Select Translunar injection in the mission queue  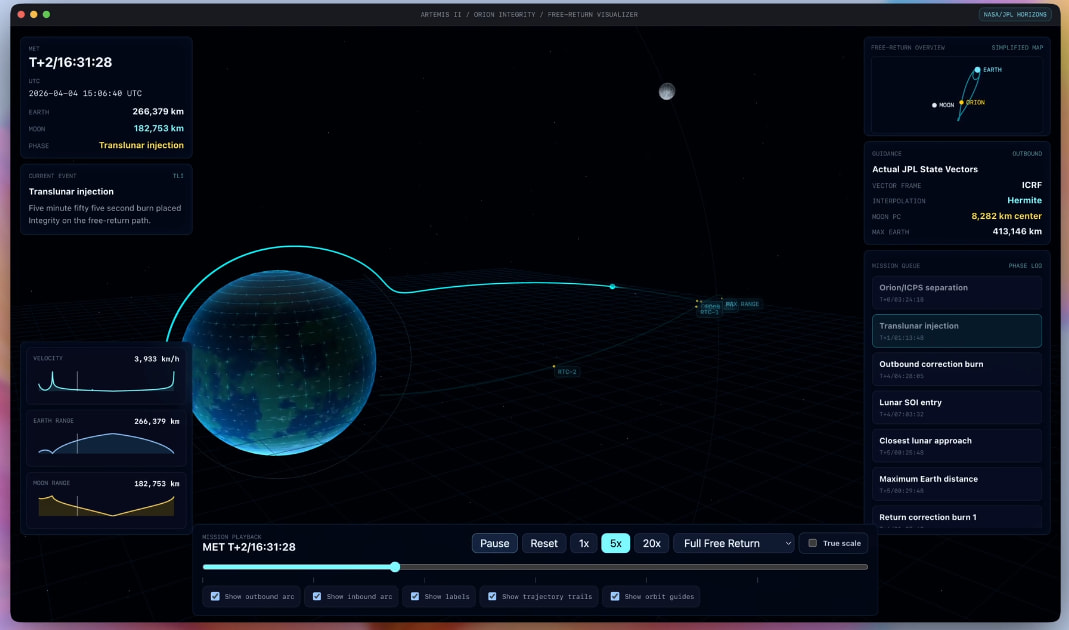point(957,331)
